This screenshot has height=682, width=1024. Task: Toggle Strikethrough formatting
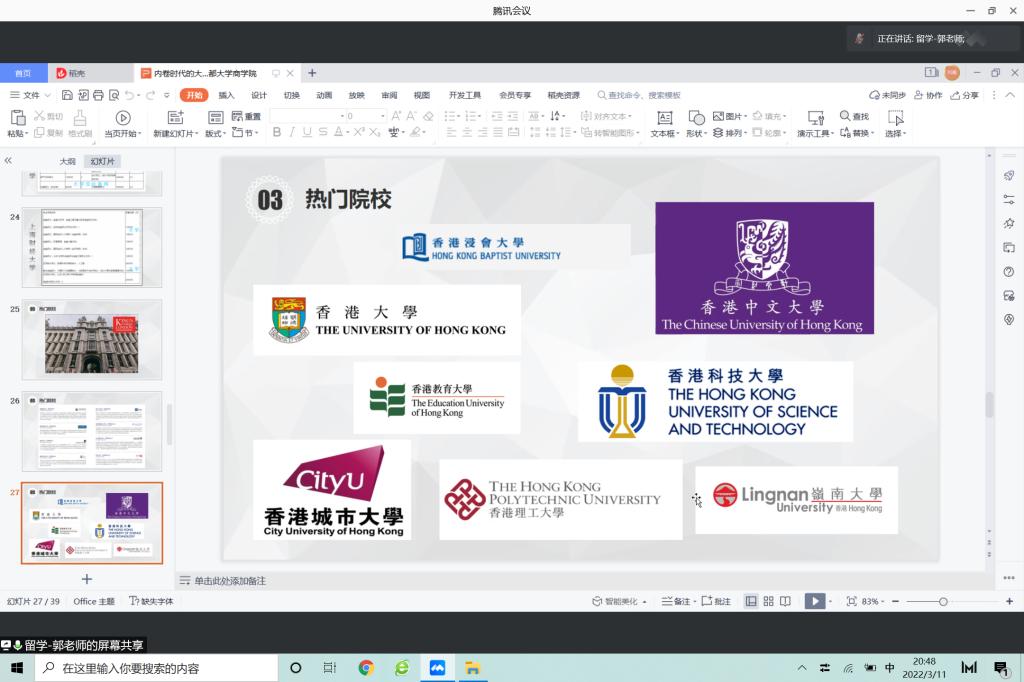click(323, 133)
